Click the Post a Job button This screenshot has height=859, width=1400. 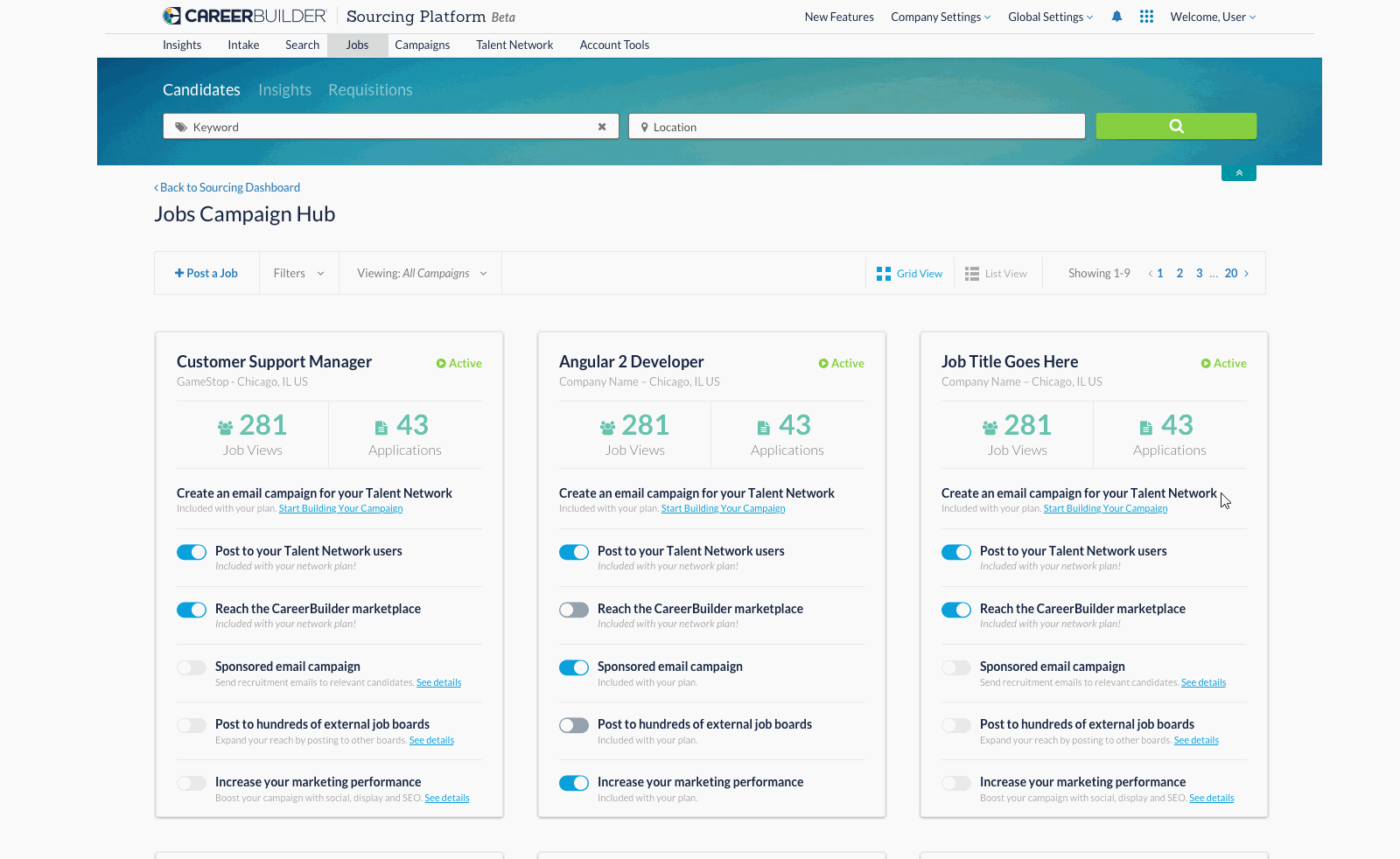click(x=206, y=274)
